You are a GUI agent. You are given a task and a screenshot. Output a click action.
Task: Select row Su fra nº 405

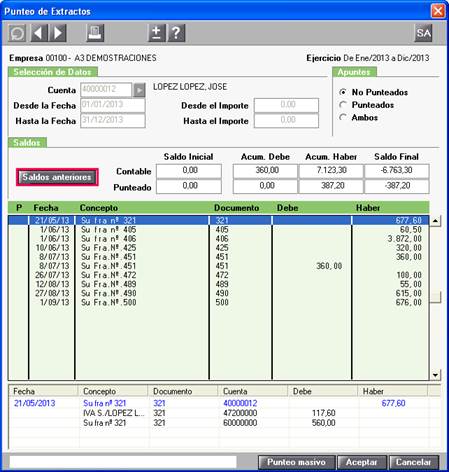218,230
